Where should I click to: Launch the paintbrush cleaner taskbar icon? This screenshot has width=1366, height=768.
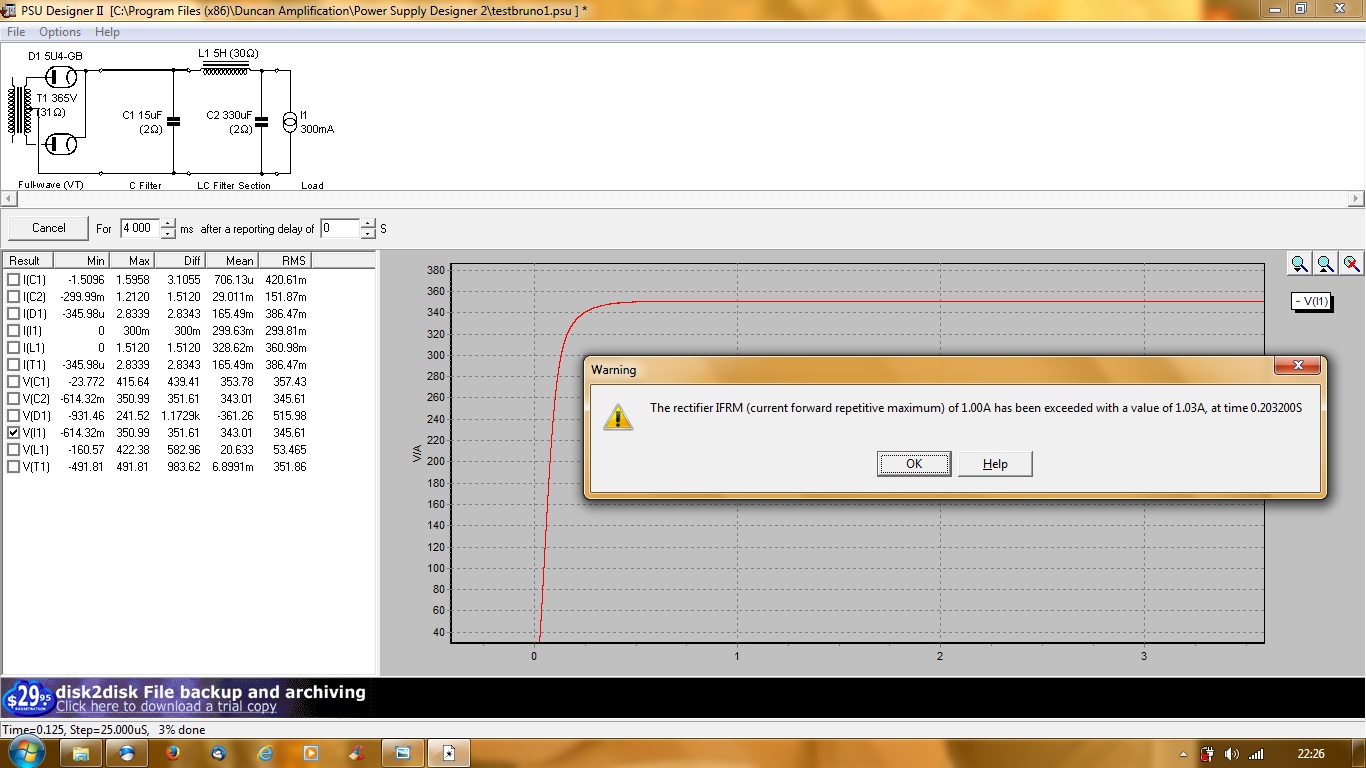[x=357, y=752]
